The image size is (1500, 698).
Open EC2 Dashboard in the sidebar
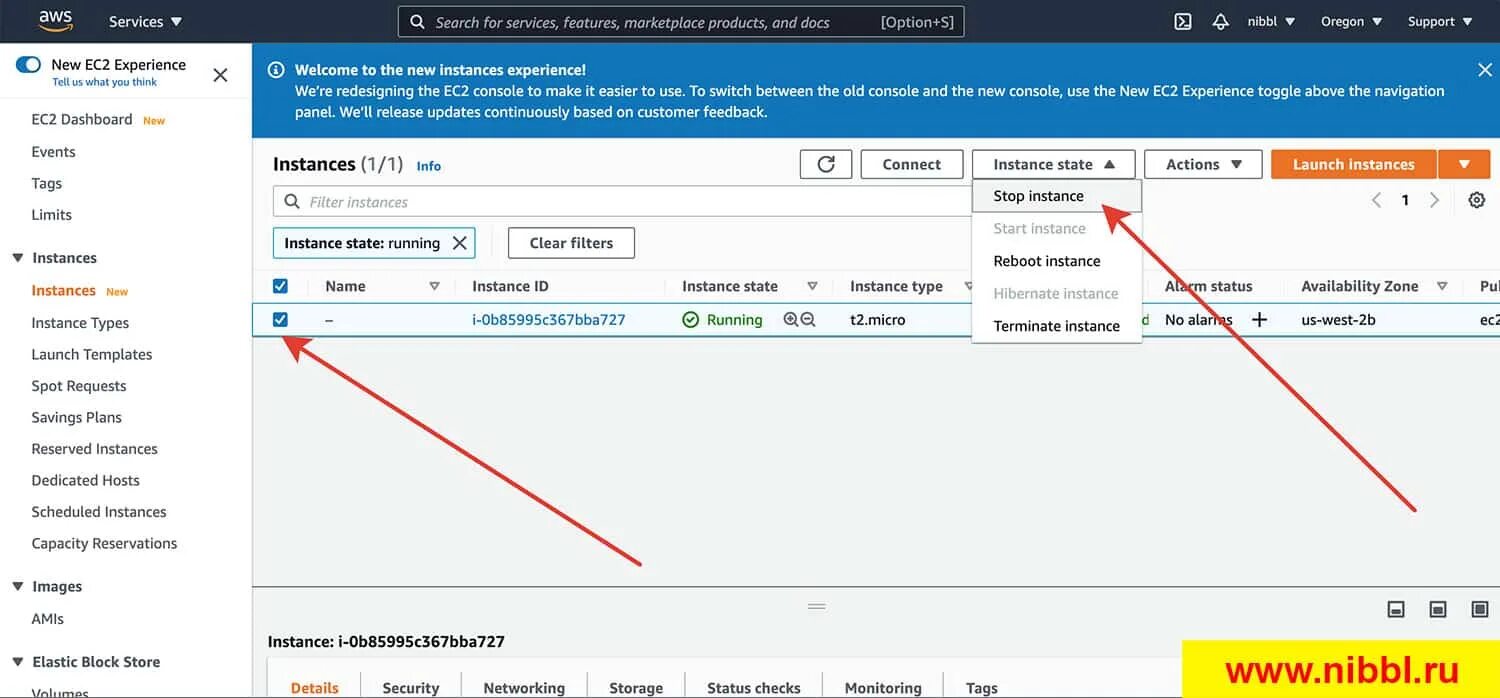pos(82,119)
